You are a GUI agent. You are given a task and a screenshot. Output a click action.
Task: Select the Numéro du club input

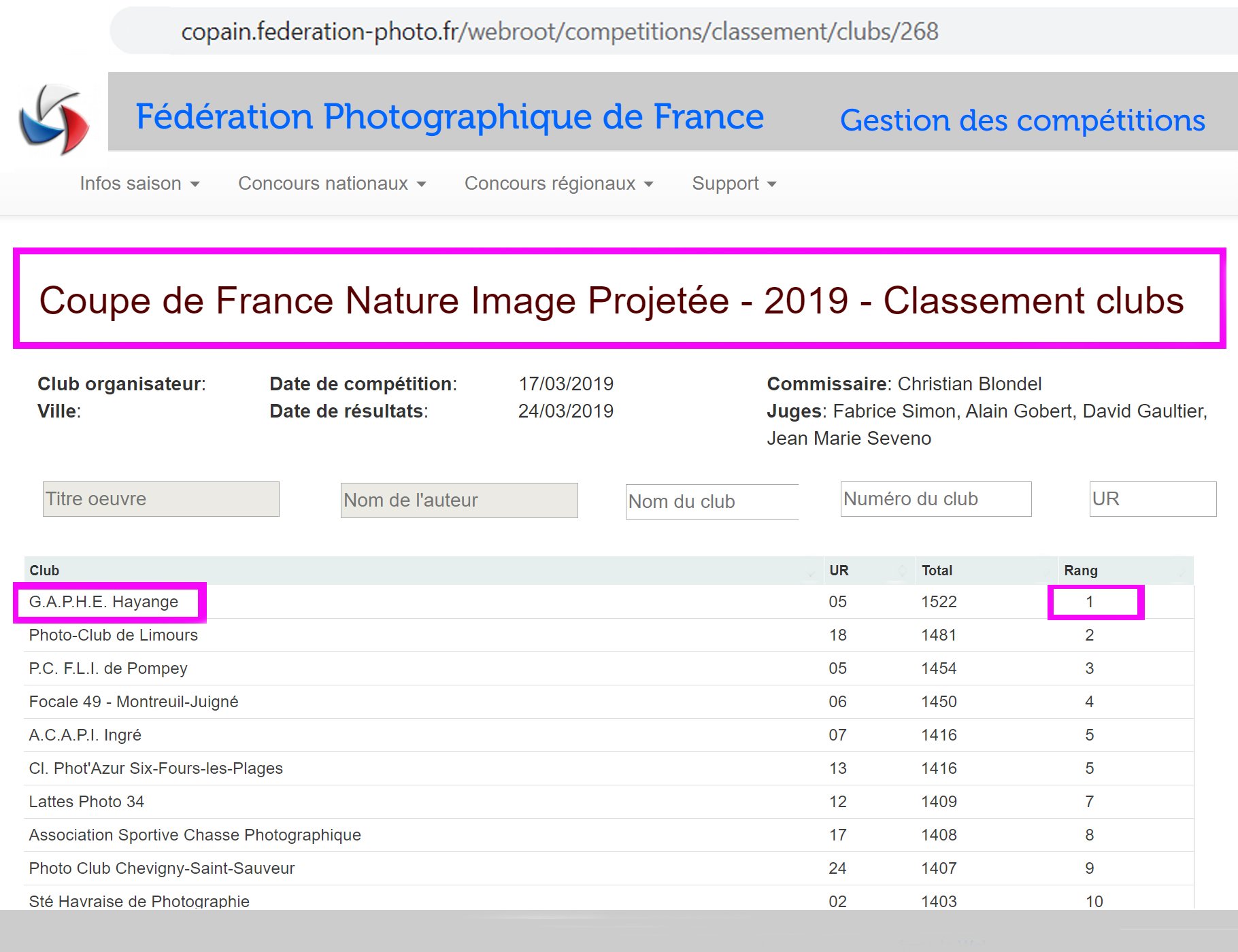tap(935, 499)
